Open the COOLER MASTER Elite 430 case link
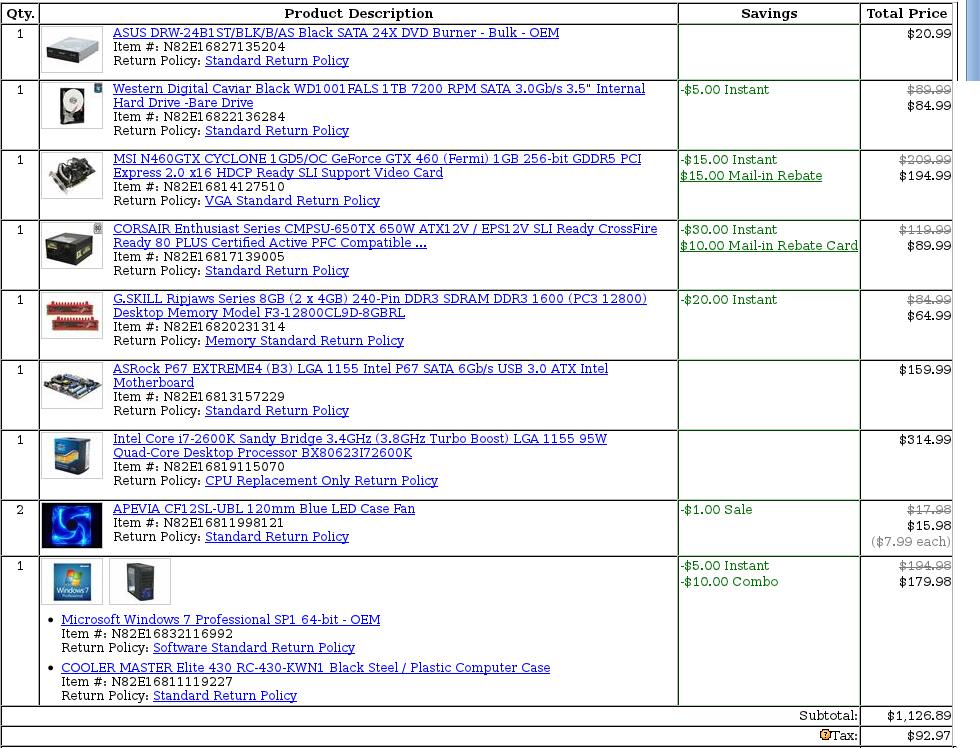Image resolution: width=980 pixels, height=748 pixels. point(306,667)
